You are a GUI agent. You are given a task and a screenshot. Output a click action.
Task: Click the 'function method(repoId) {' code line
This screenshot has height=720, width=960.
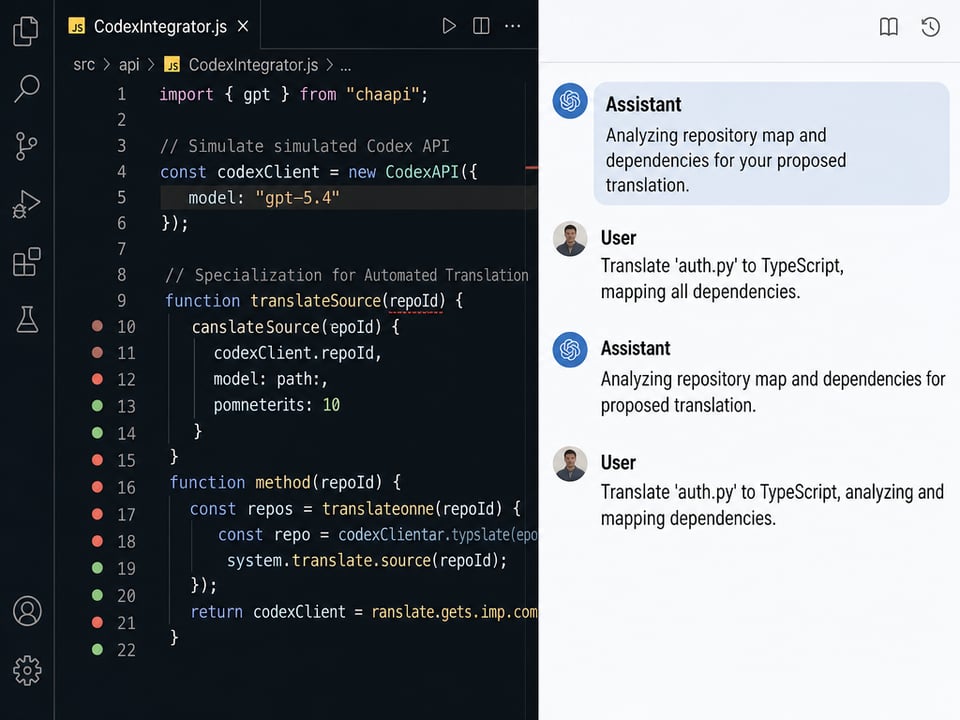pyautogui.click(x=285, y=482)
